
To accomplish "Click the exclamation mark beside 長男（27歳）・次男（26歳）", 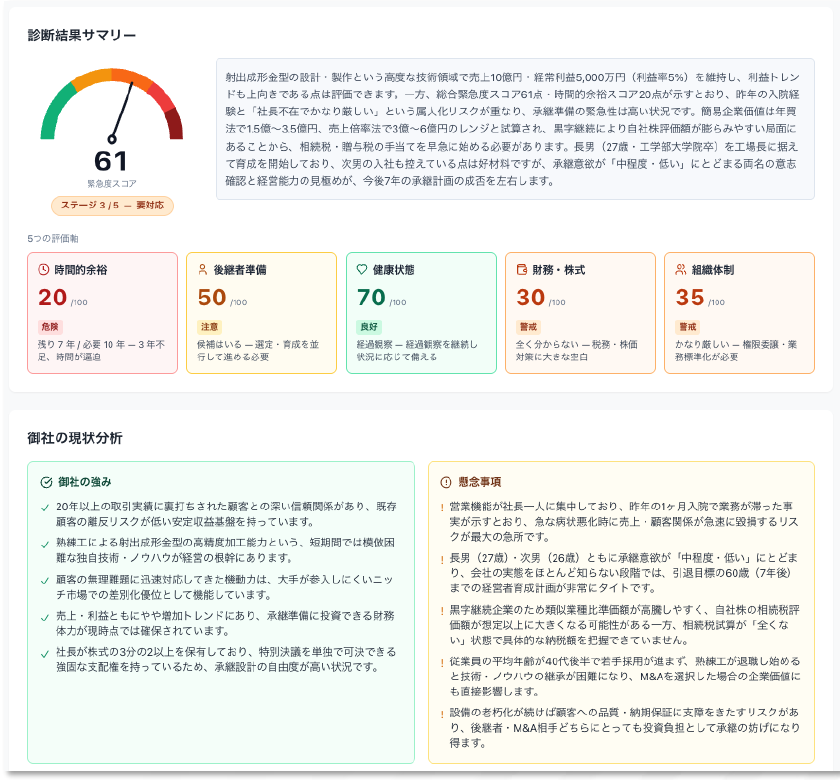I will pyautogui.click(x=442, y=559).
